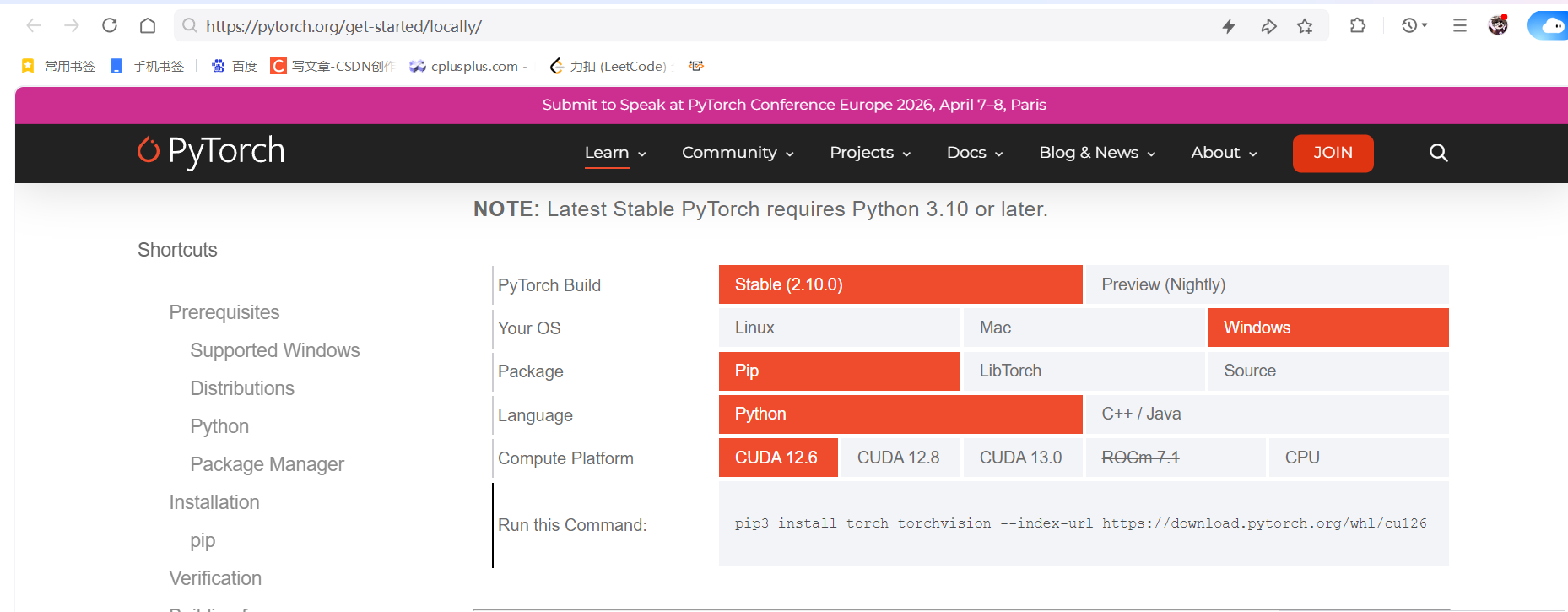Select Preview (Nightly) build option

coord(1266,284)
